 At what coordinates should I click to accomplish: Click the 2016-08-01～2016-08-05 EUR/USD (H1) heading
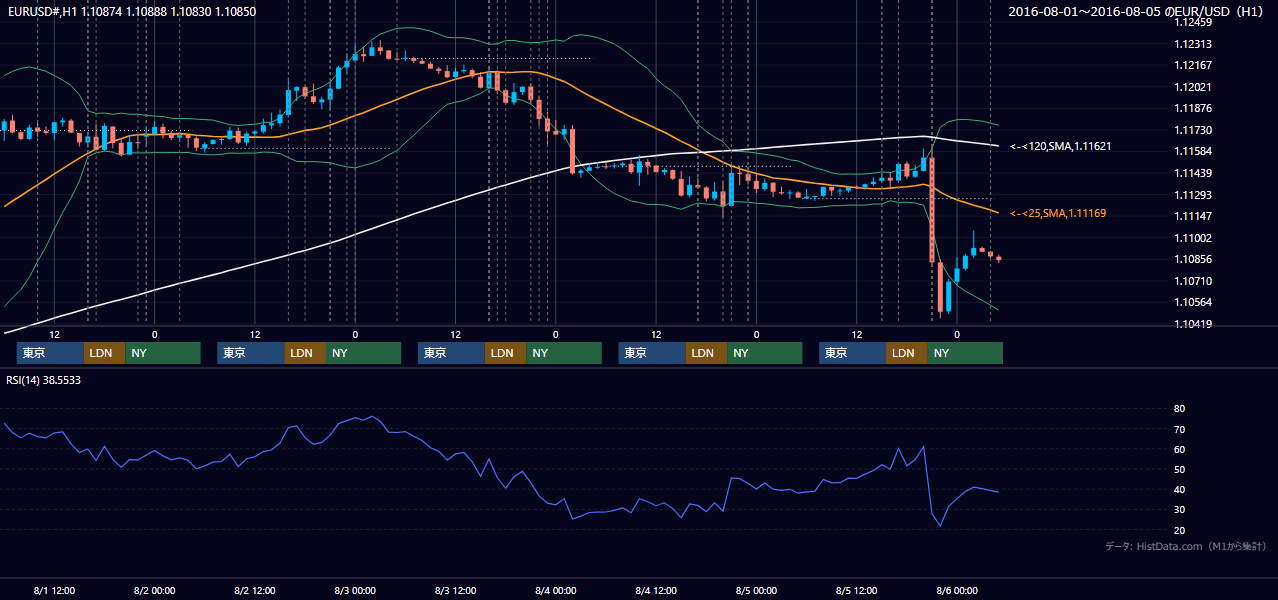point(1137,11)
